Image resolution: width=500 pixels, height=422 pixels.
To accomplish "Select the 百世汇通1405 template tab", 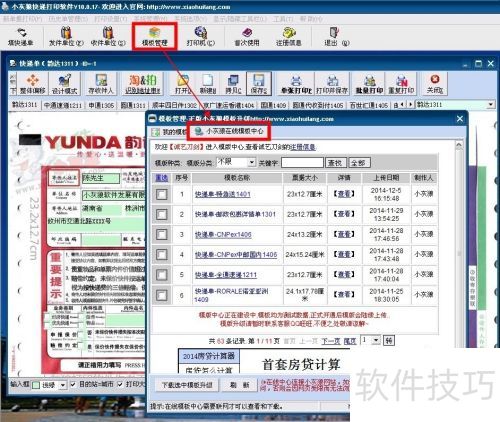I will pos(368,105).
